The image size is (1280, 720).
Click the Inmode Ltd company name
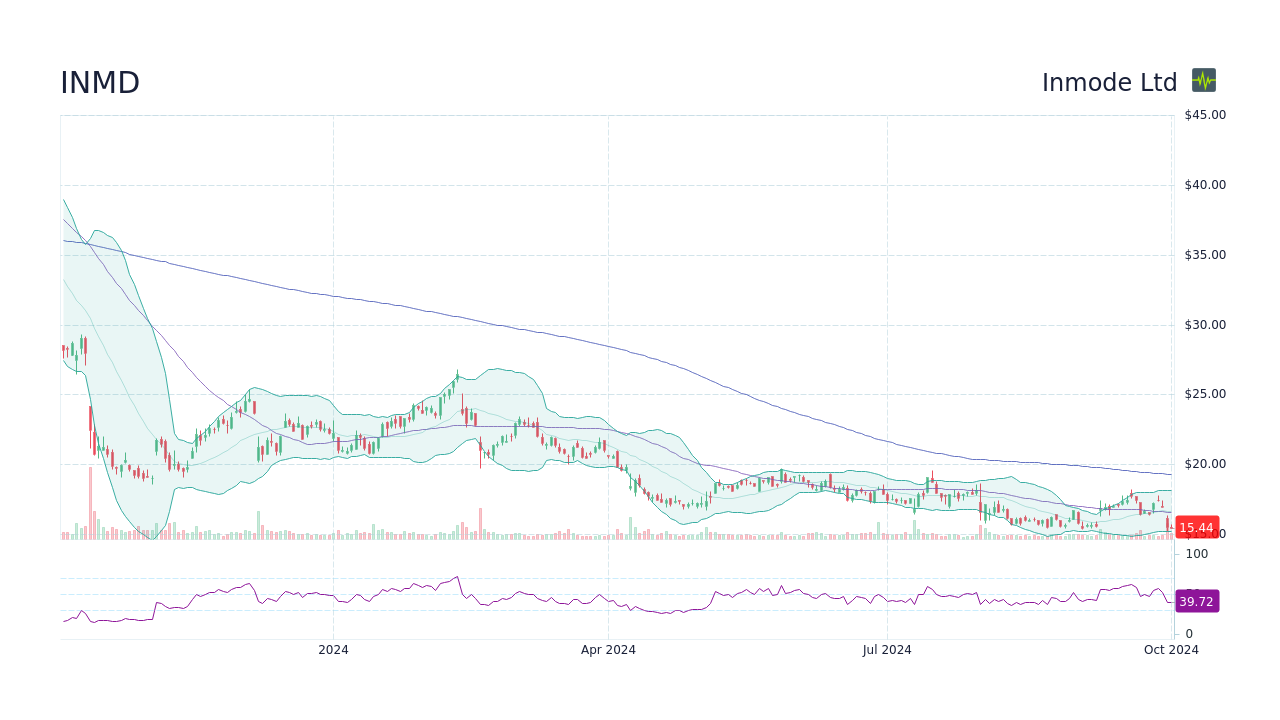(1109, 83)
